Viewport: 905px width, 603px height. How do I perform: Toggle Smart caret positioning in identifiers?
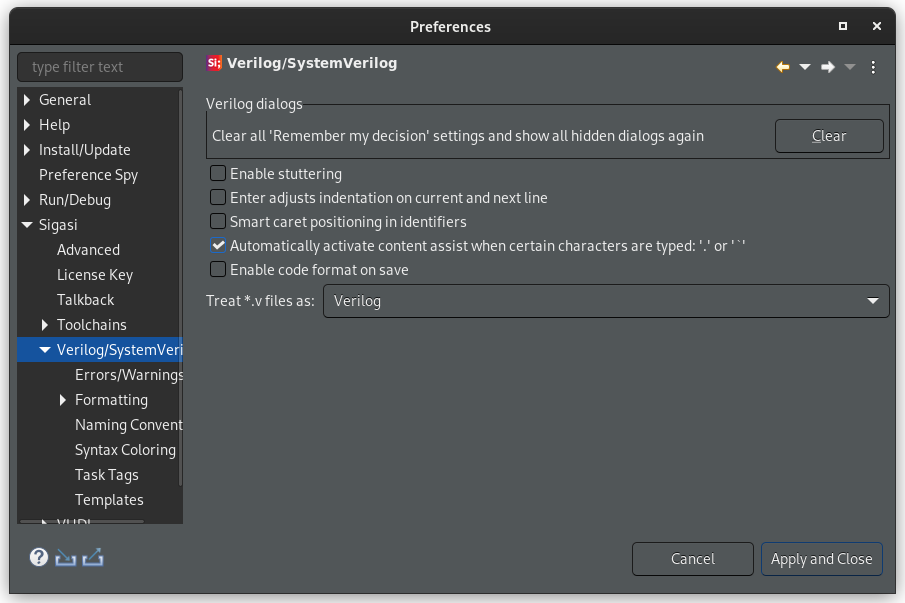218,222
